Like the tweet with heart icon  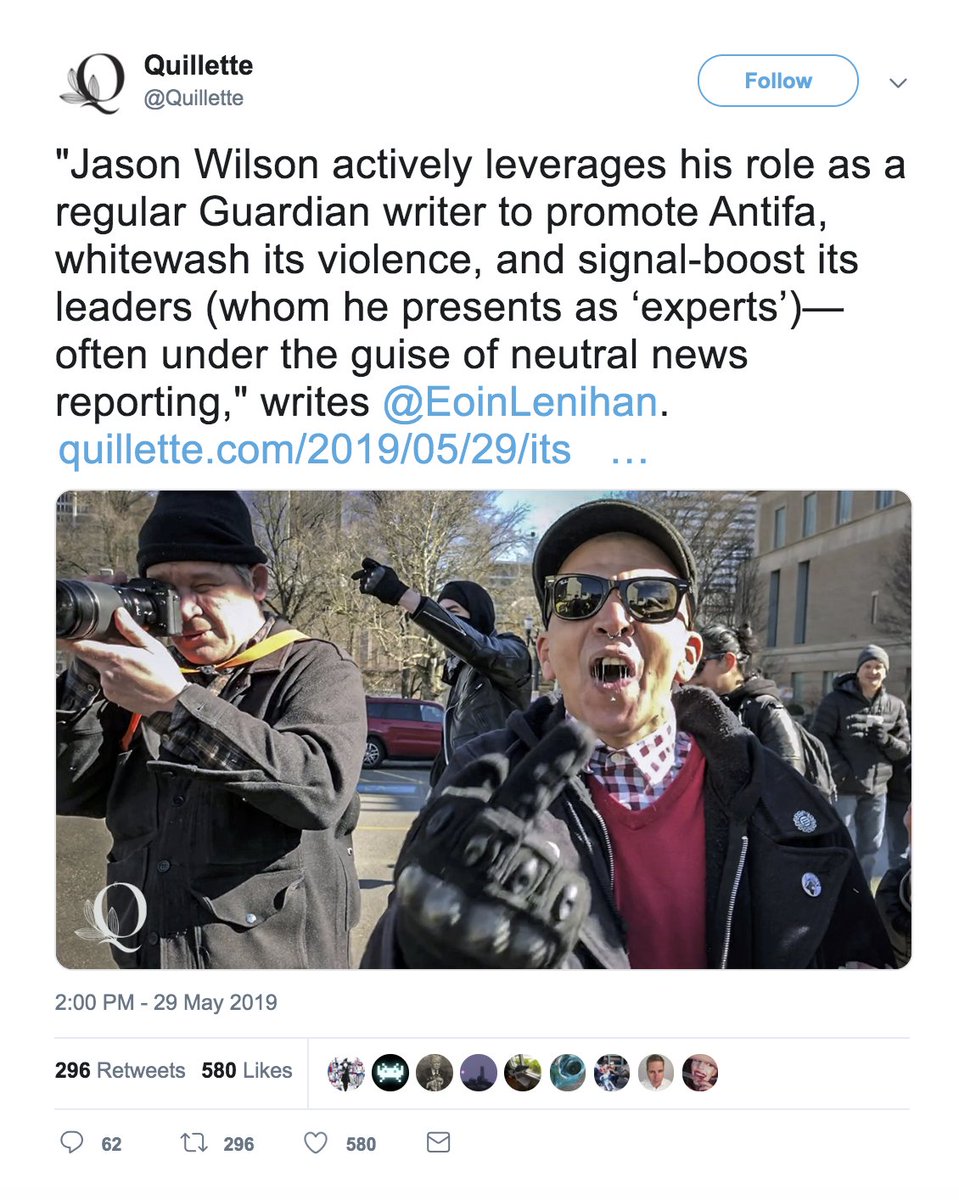pyautogui.click(x=316, y=1143)
